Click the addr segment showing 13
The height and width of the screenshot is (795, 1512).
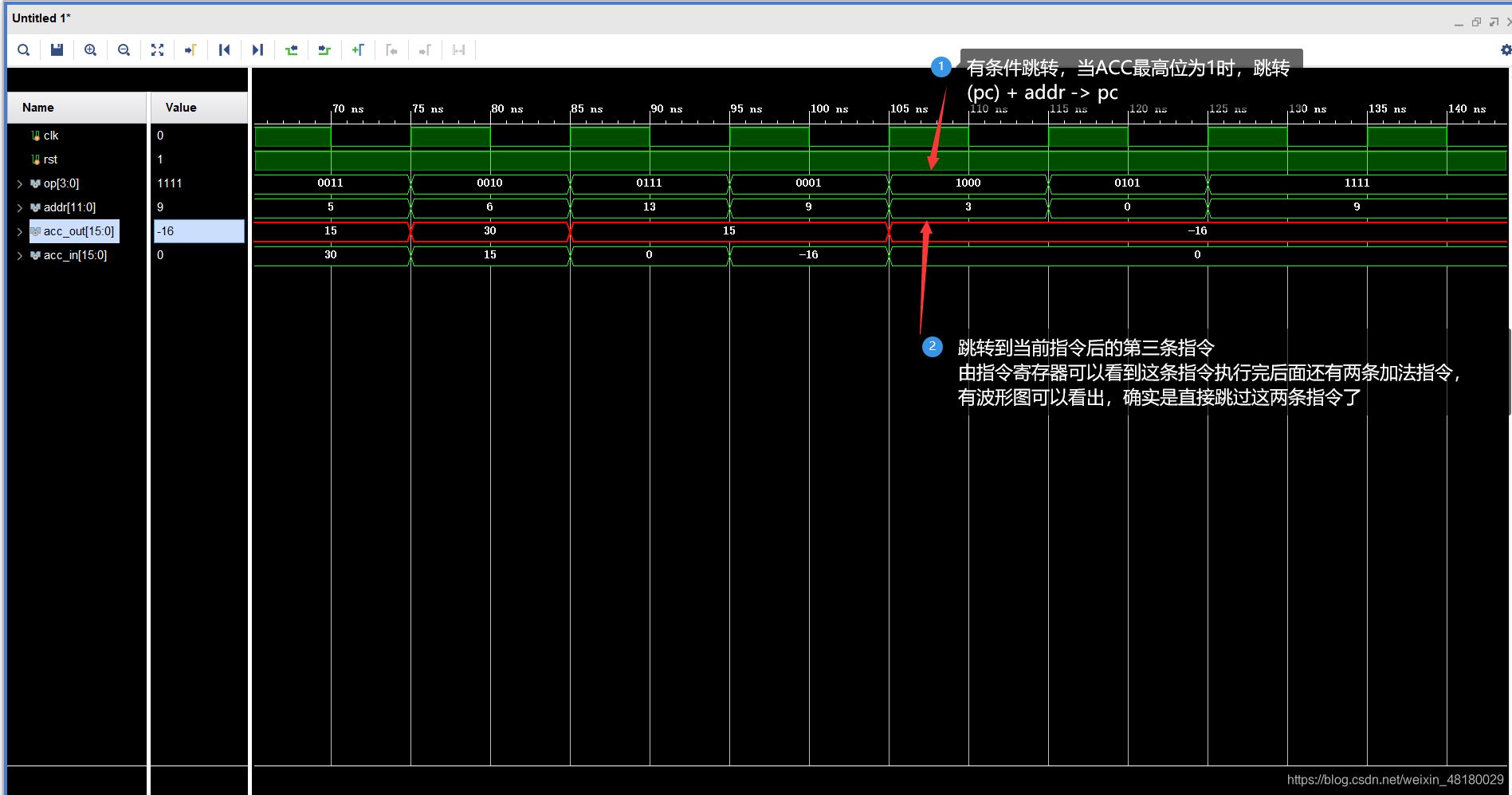pyautogui.click(x=650, y=207)
